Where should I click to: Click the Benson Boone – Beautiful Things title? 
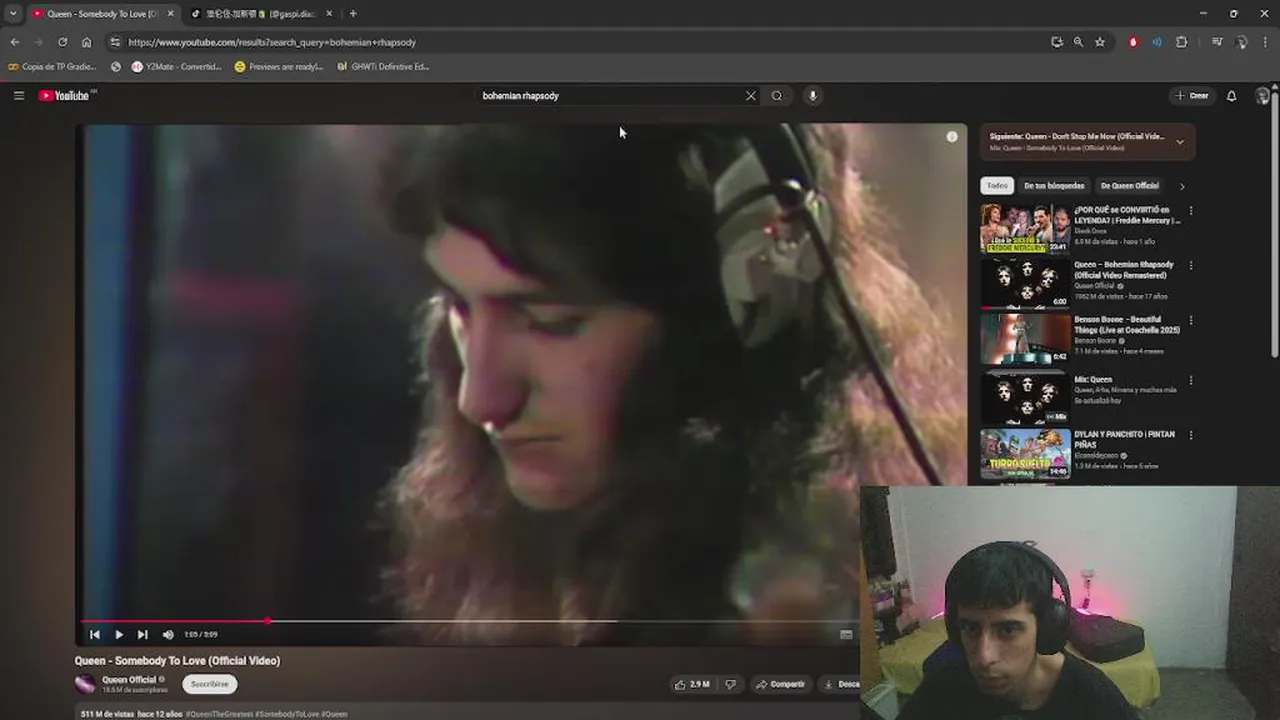point(1127,325)
